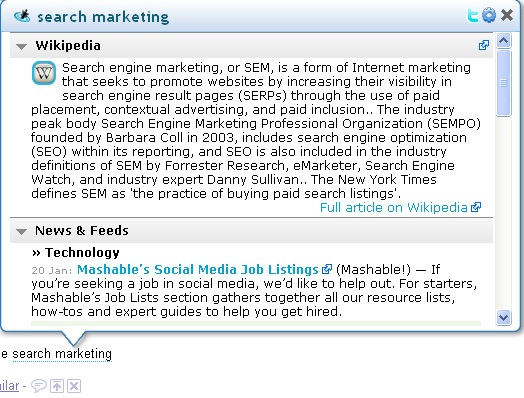Open Mashable's Social Media Job Listings link
Viewport: 524px width, 398px height.
tap(198, 269)
